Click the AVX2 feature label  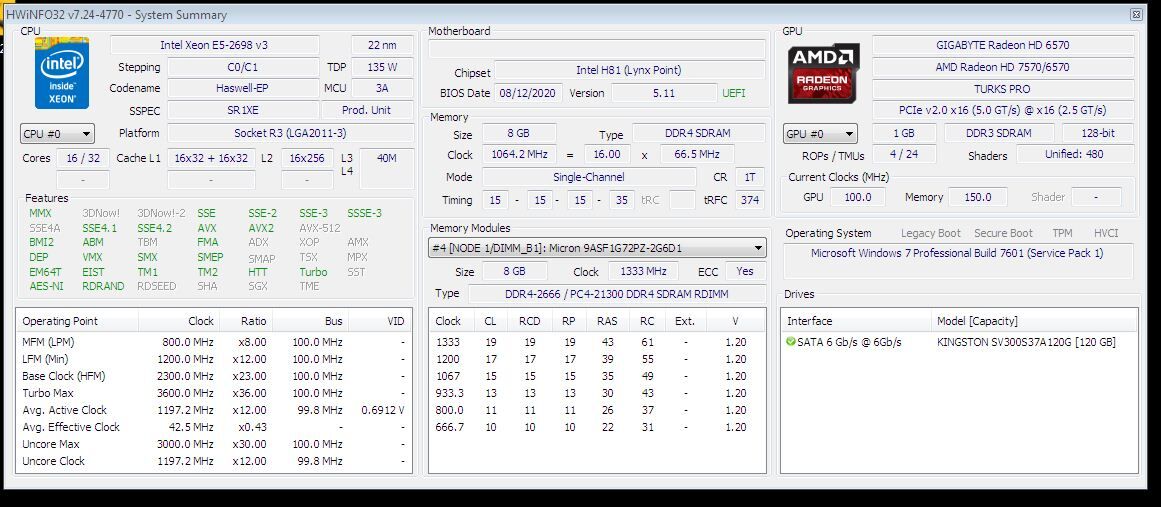261,228
